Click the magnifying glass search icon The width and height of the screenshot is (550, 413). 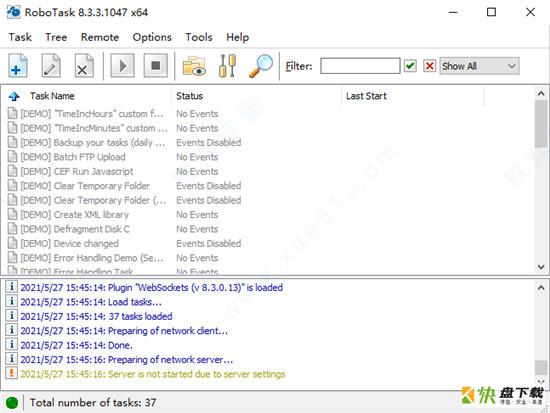point(261,66)
